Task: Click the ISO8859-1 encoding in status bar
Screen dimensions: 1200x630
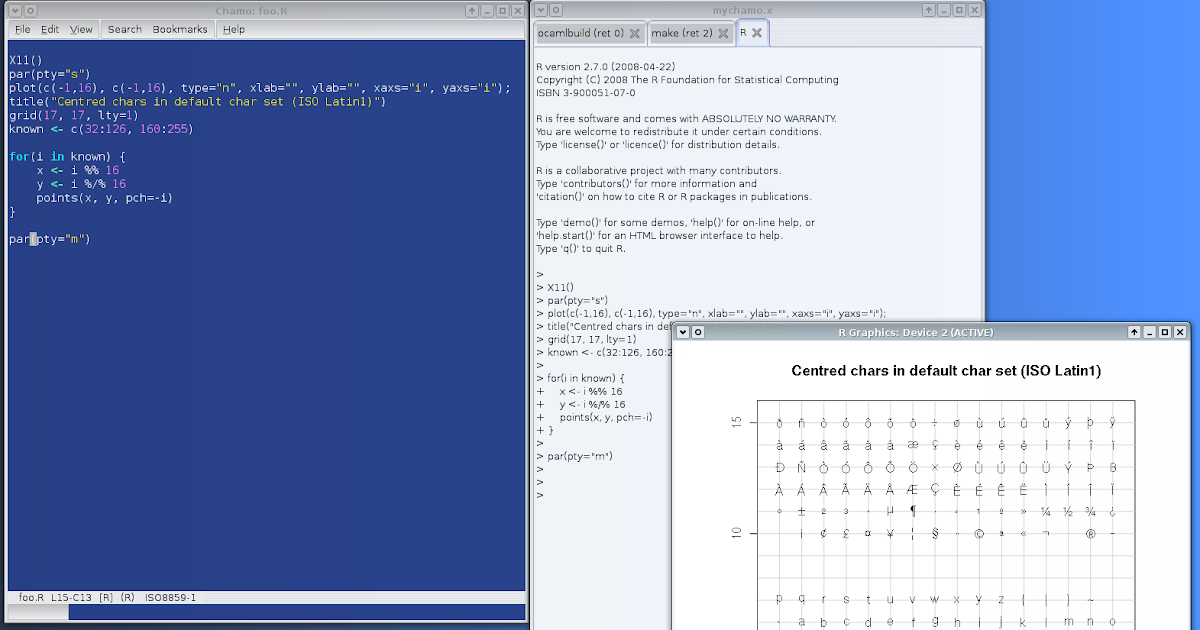Action: 172,597
